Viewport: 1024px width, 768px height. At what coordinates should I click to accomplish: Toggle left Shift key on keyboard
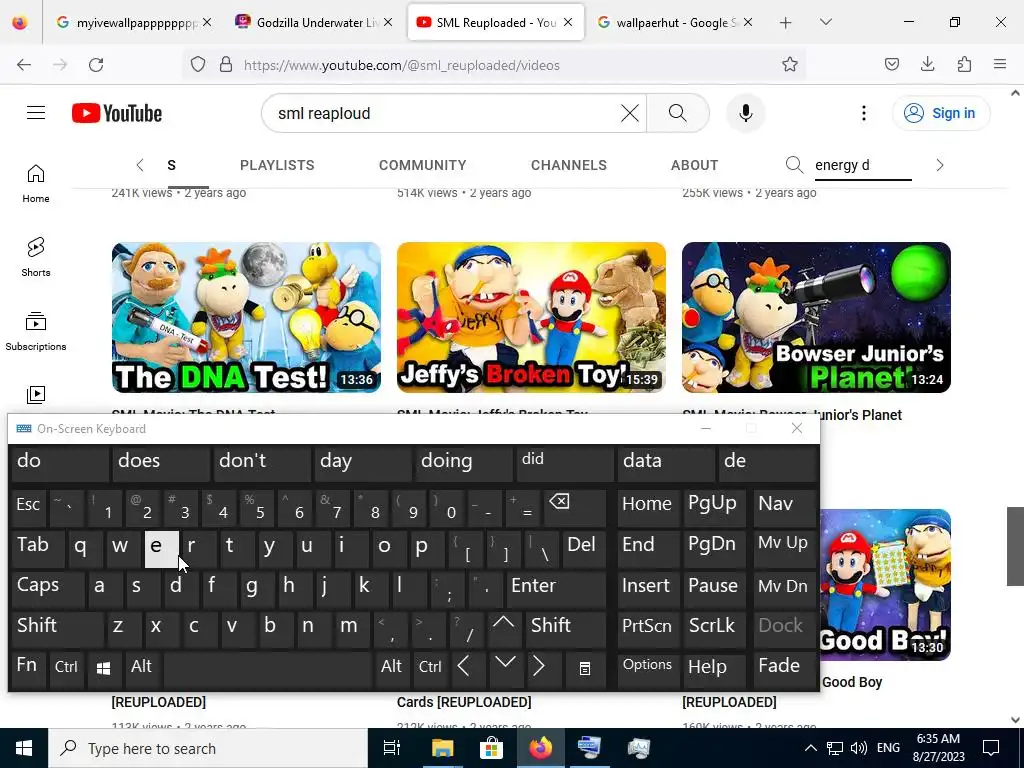pyautogui.click(x=57, y=628)
